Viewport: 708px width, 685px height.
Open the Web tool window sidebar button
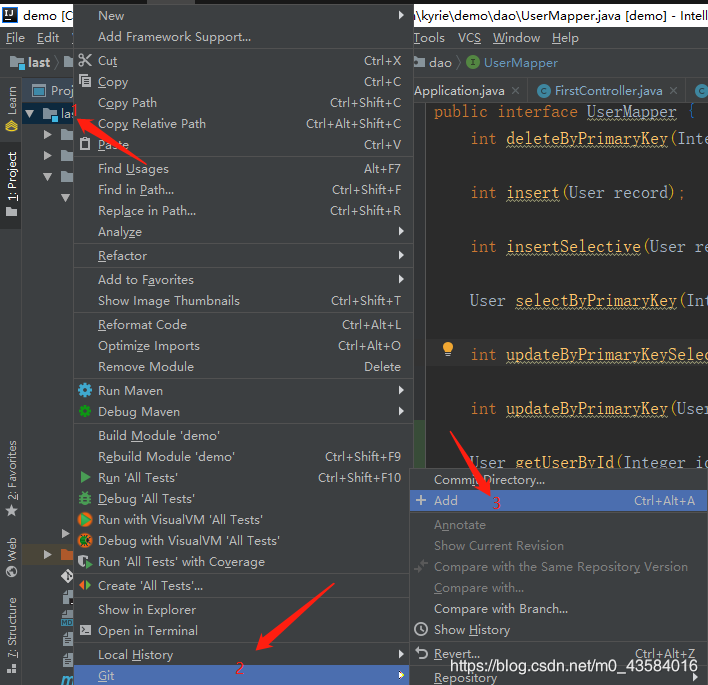point(11,557)
